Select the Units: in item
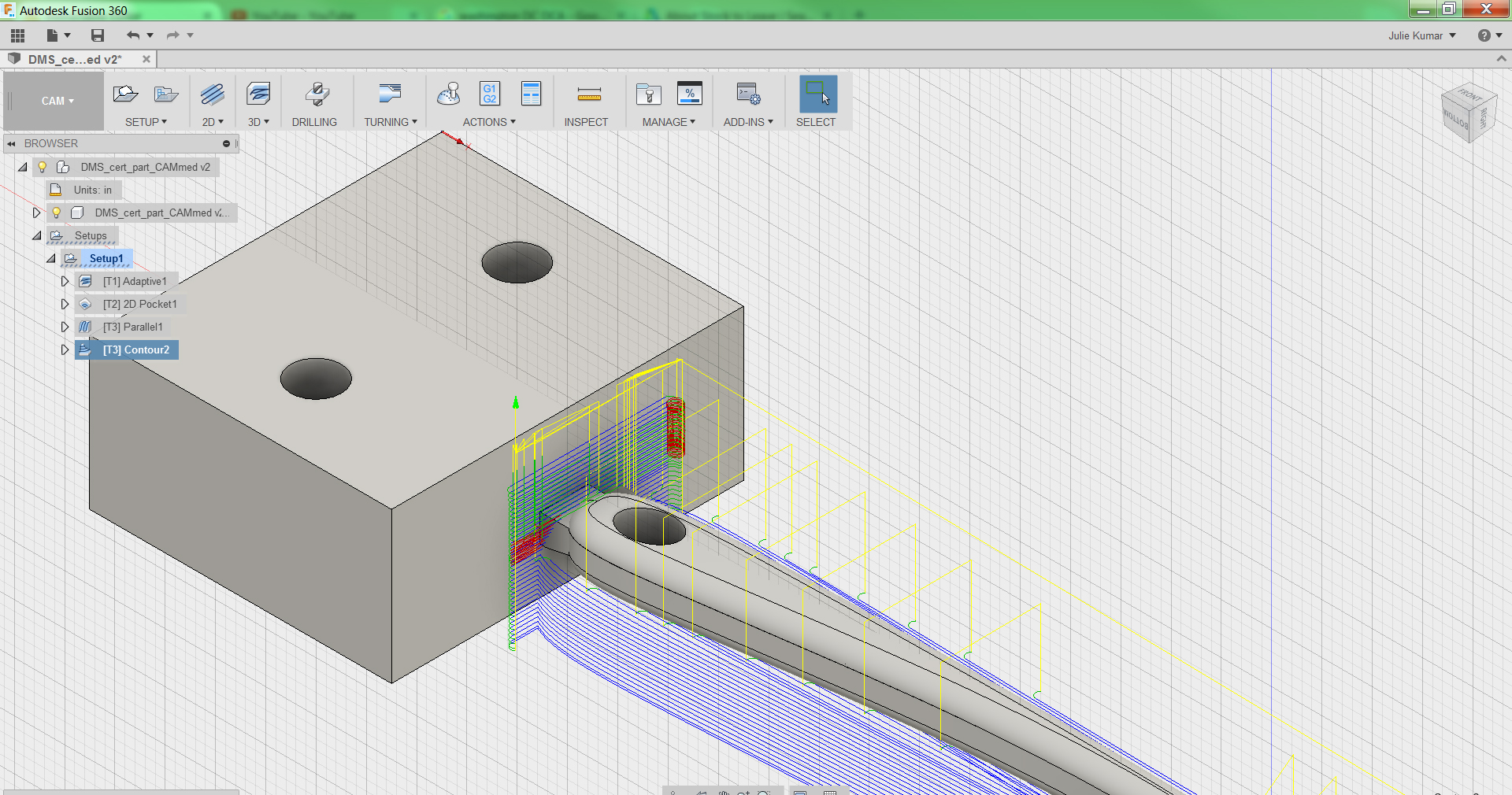 (93, 190)
